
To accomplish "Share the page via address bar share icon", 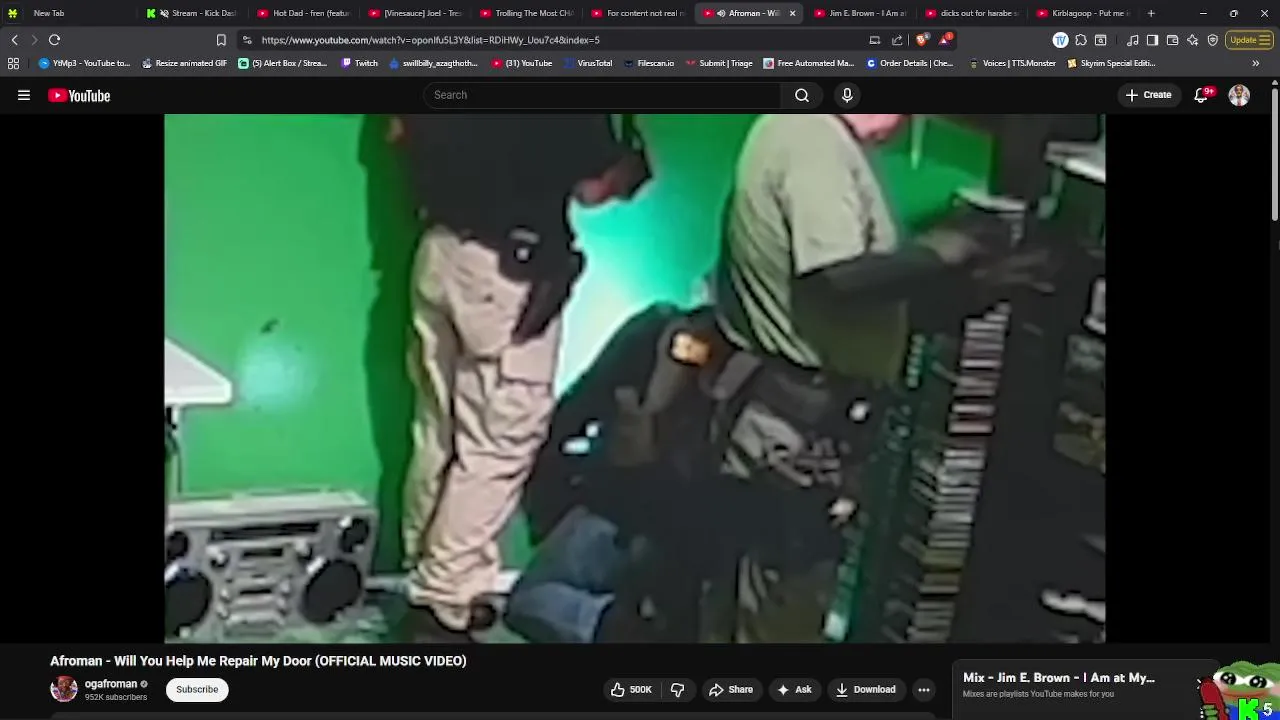I will [897, 40].
